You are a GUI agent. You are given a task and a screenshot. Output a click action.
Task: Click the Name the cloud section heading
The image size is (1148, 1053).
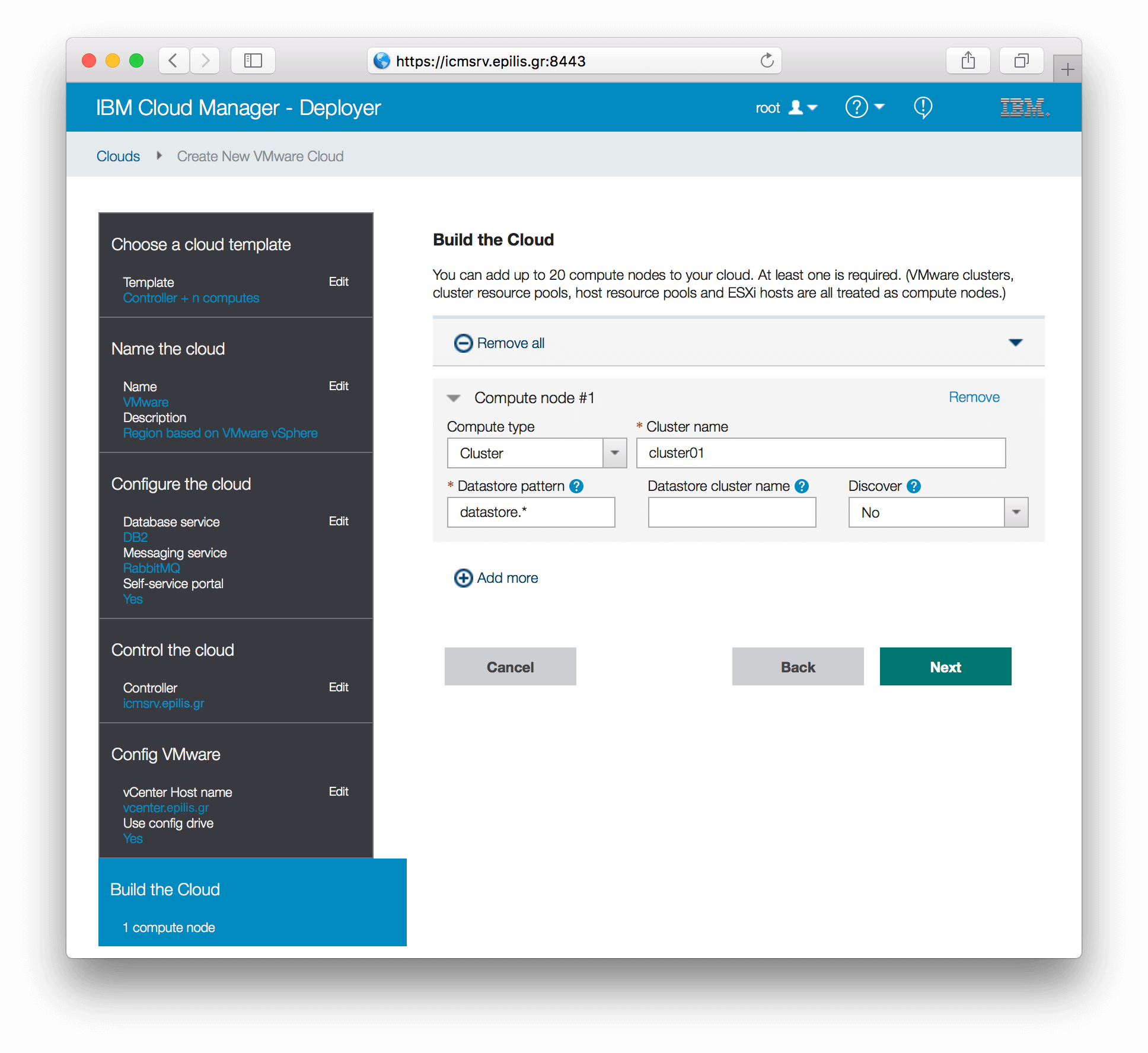(x=168, y=349)
